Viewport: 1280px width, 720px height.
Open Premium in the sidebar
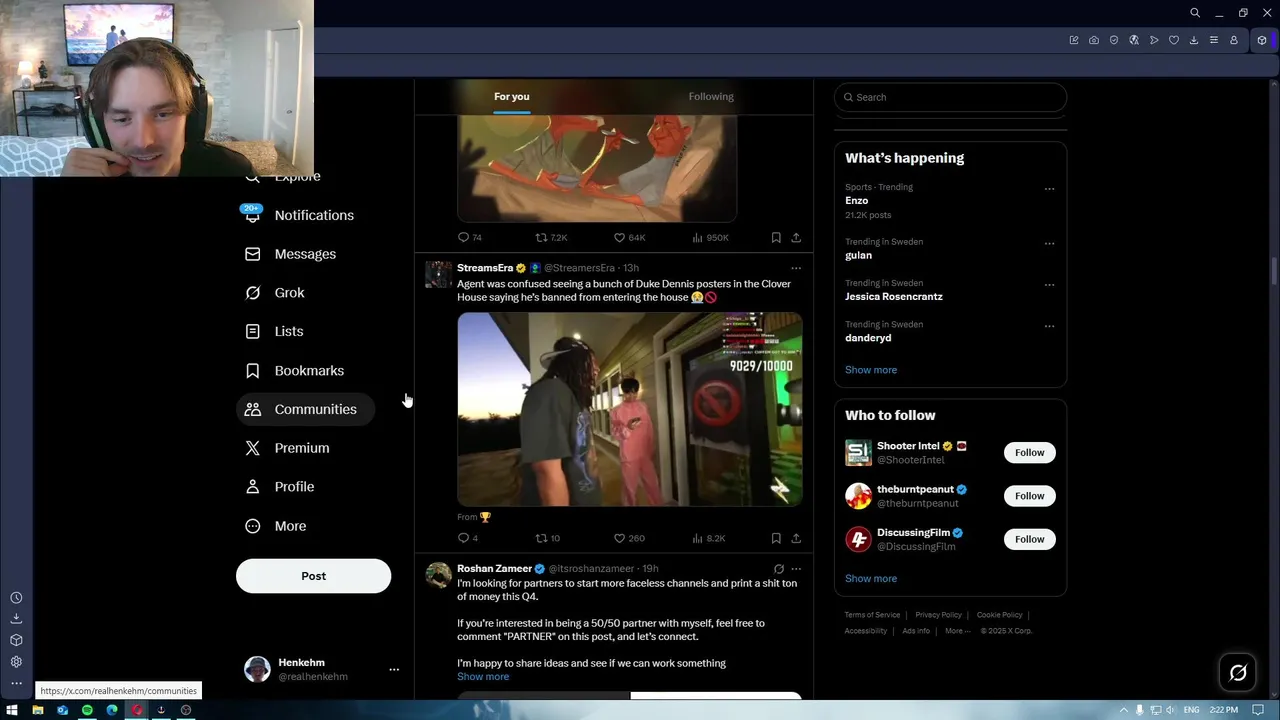pyautogui.click(x=288, y=448)
